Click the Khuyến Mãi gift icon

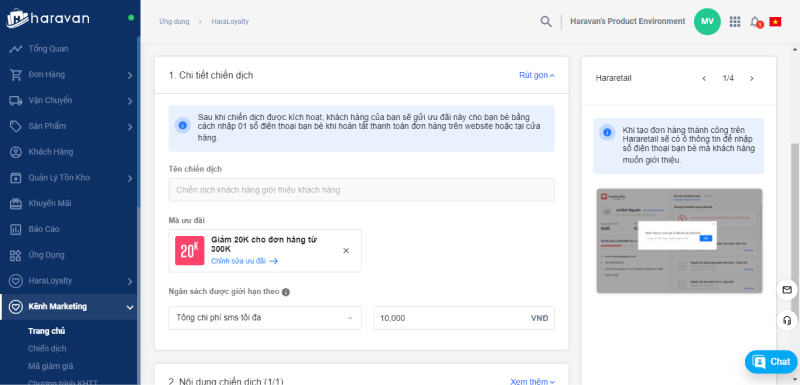coord(16,203)
